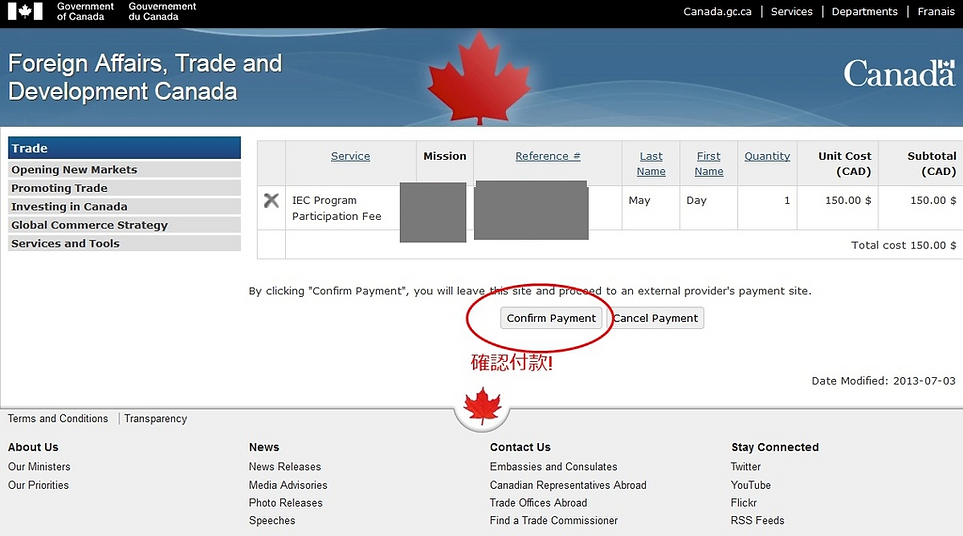Open Find a Trade Commissioner link
963x536 pixels.
[x=554, y=521]
